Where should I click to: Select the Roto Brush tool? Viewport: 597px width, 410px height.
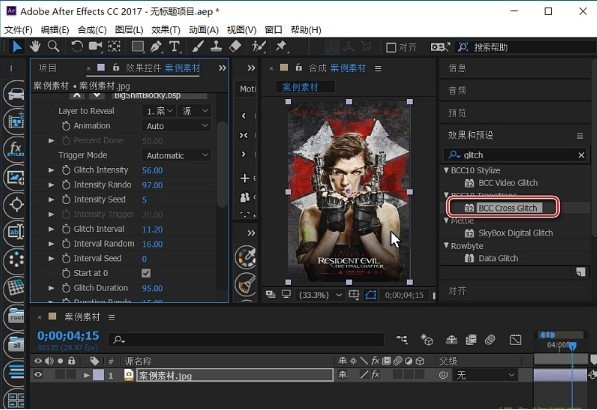click(x=259, y=46)
